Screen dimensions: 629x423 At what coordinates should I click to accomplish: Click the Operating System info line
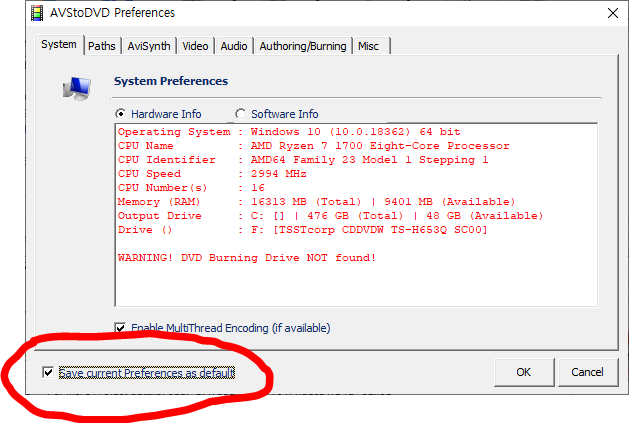pyautogui.click(x=289, y=132)
